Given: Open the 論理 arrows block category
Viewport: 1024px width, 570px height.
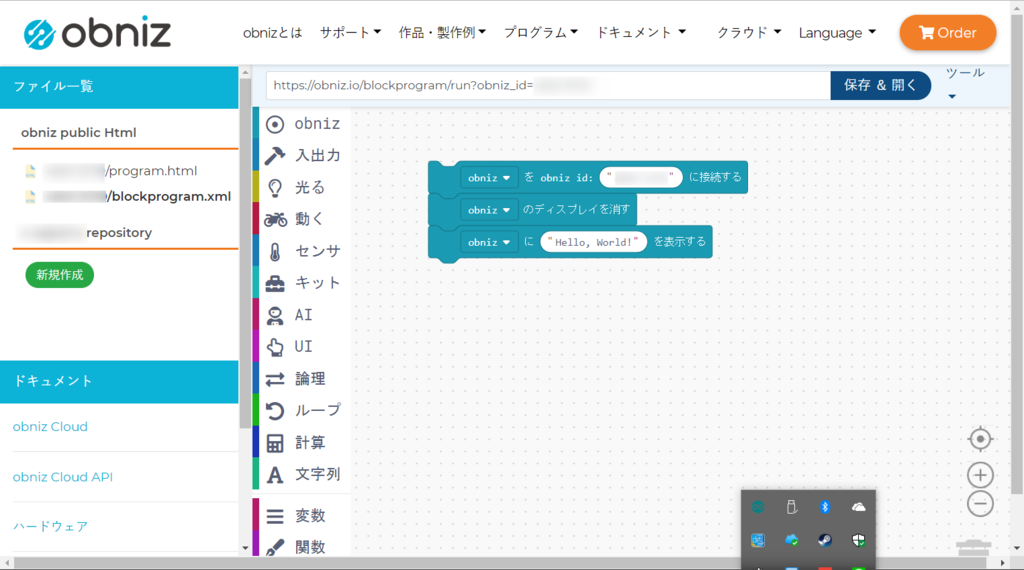Looking at the screenshot, I should (x=304, y=379).
